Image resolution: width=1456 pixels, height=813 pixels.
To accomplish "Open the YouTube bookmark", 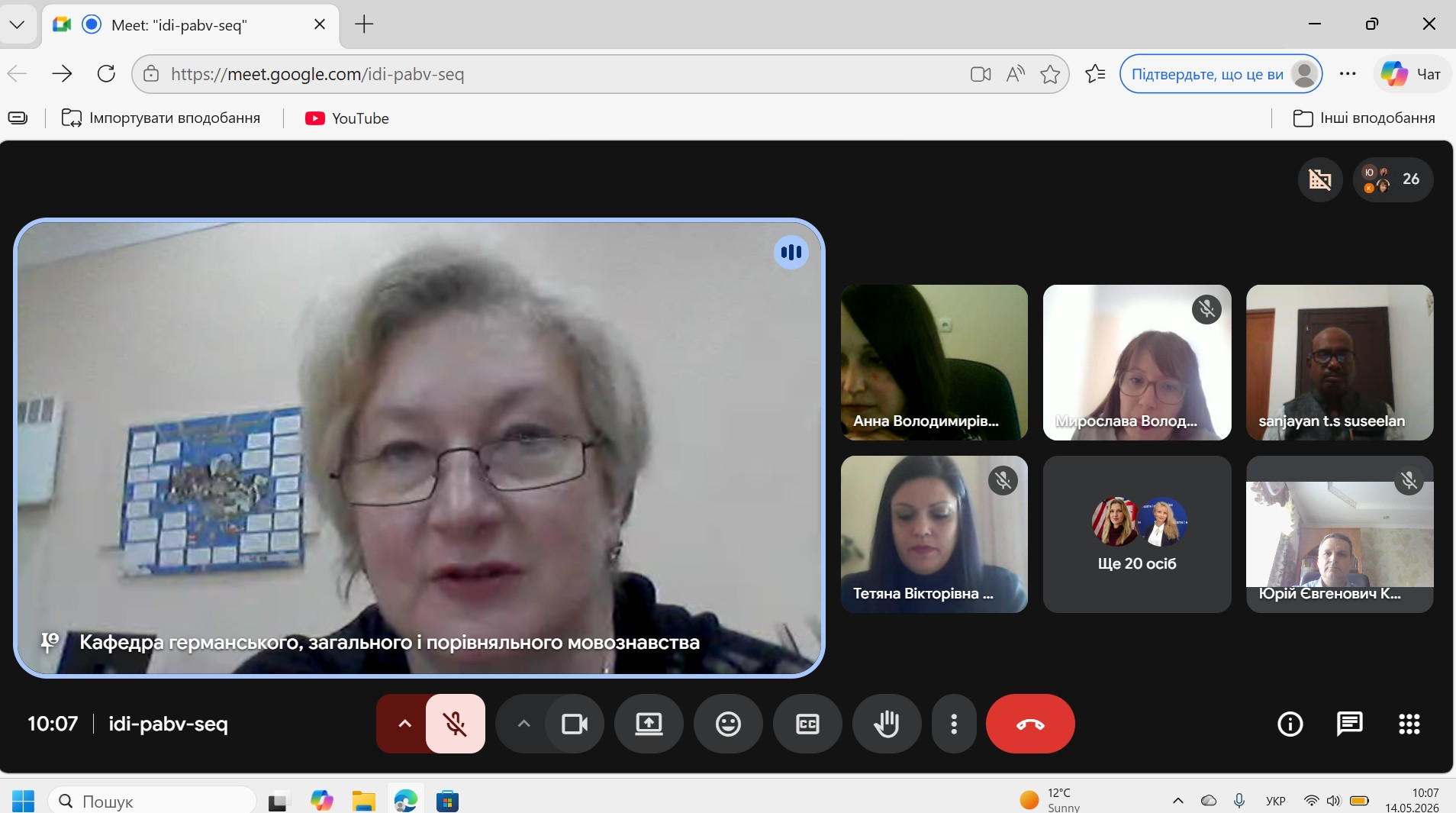I will pyautogui.click(x=347, y=118).
